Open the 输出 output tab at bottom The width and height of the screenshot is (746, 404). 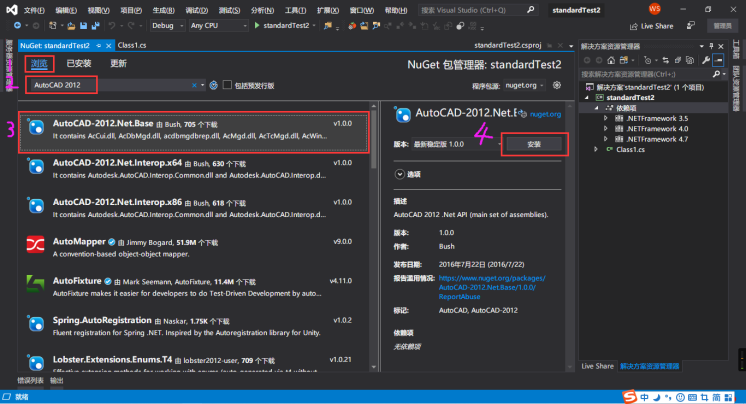pos(57,380)
